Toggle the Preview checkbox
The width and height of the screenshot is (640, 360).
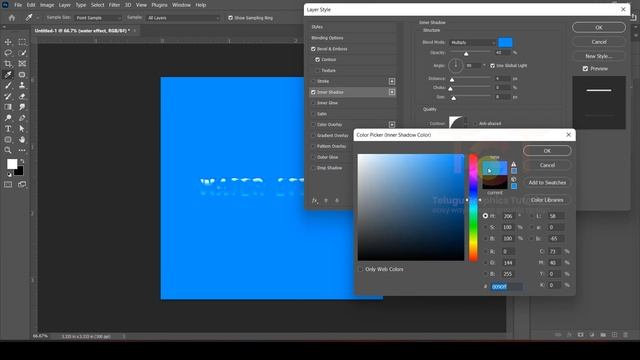pyautogui.click(x=585, y=69)
